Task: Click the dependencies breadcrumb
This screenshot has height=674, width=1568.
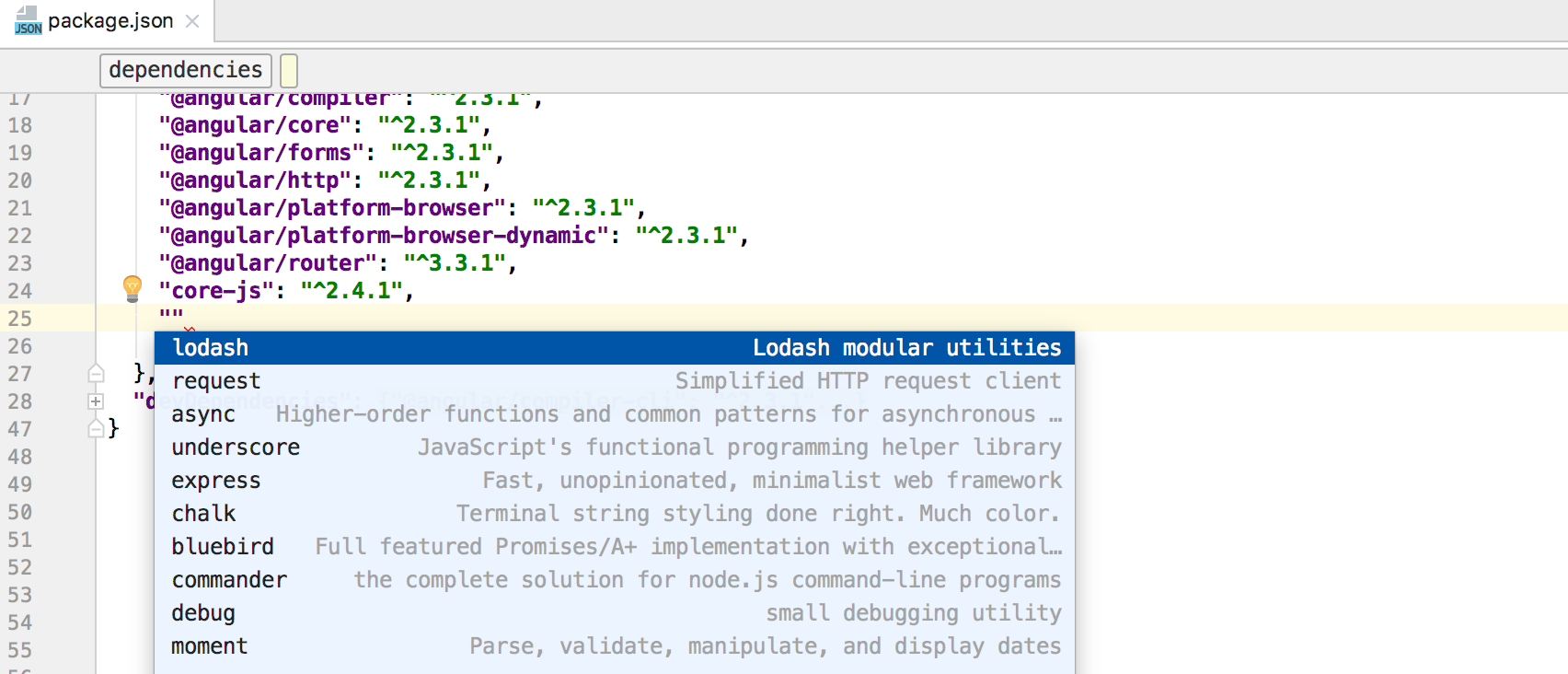Action: click(x=186, y=70)
